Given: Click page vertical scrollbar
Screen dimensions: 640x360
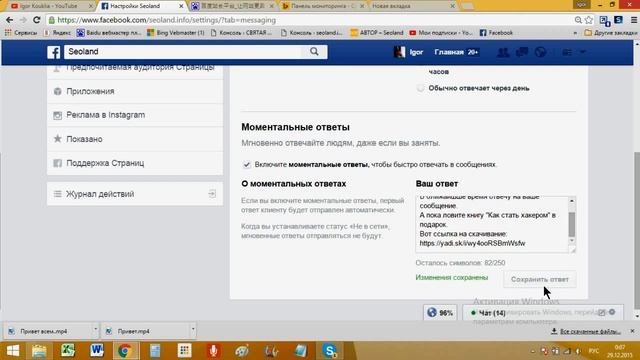Looking at the screenshot, I should 637,230.
